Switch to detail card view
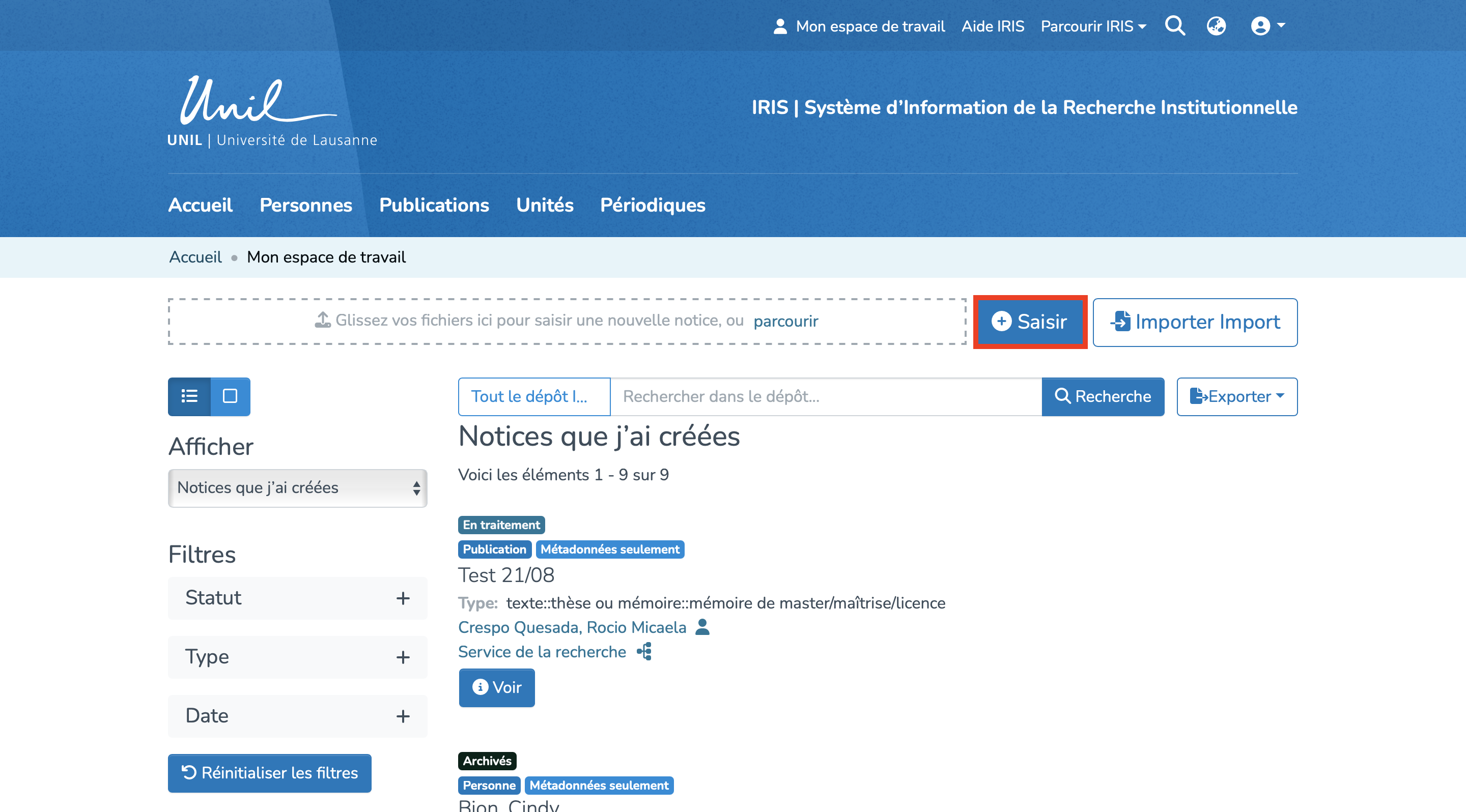1466x812 pixels. coord(230,396)
